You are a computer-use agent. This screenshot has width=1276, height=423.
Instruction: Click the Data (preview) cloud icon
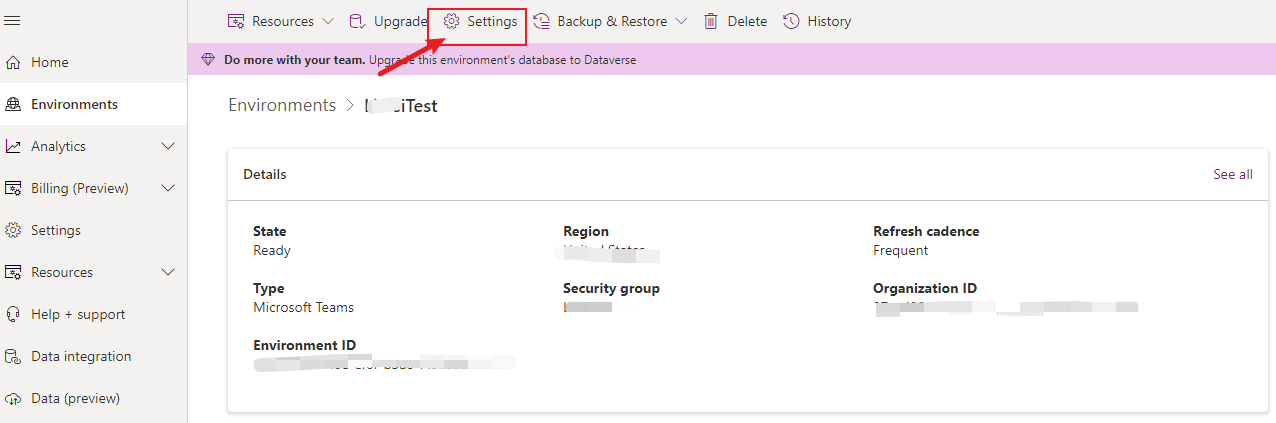(13, 398)
